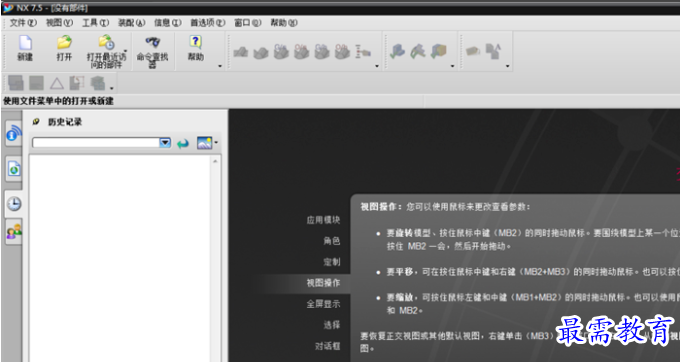The image size is (680, 362).
Task: Click the greyed triangle icon in second row
Action: coord(57,83)
